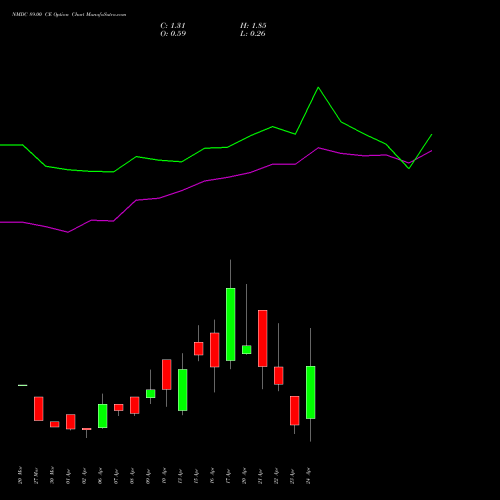Viewport: 500px width, 500px height.
Task: Click the red candle for 10 Apr
Action: pos(167,374)
